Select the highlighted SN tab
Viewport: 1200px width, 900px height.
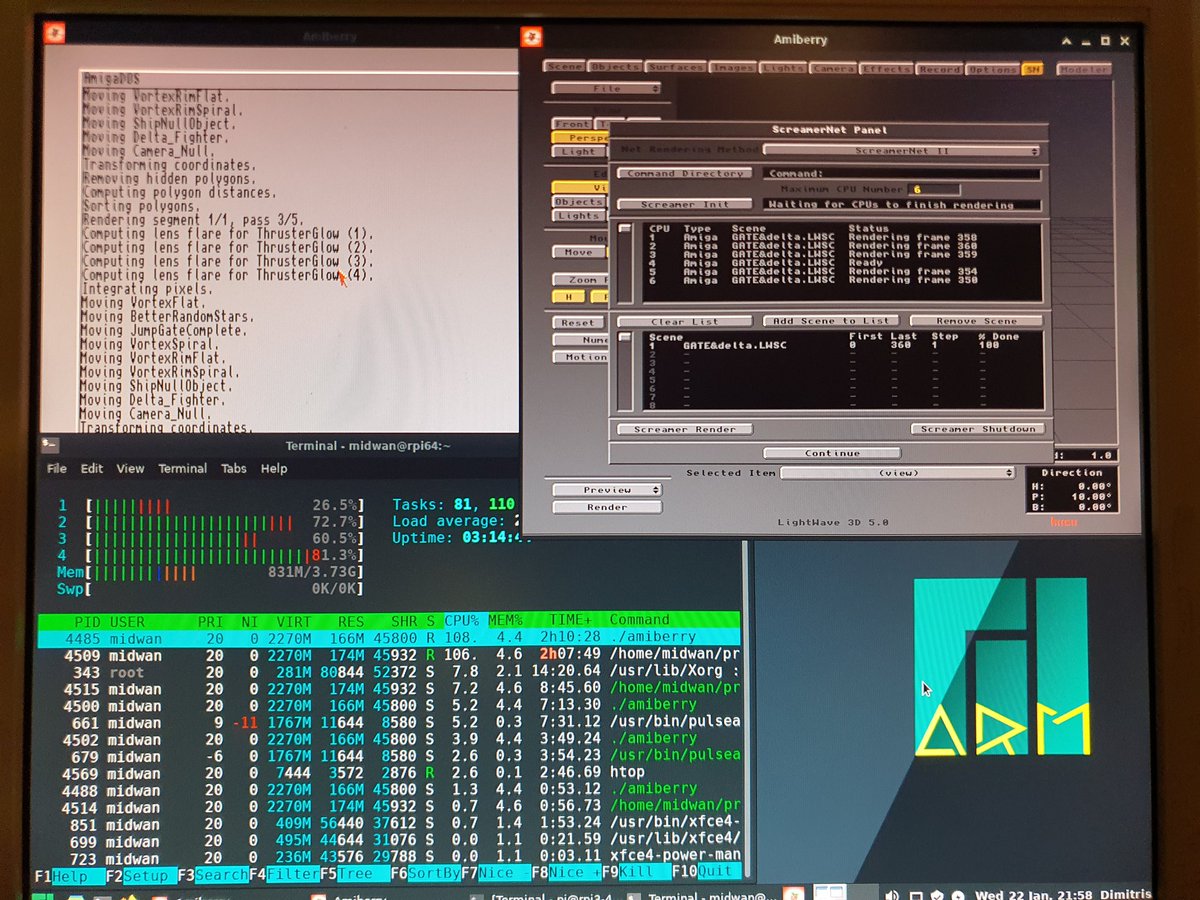(1033, 69)
